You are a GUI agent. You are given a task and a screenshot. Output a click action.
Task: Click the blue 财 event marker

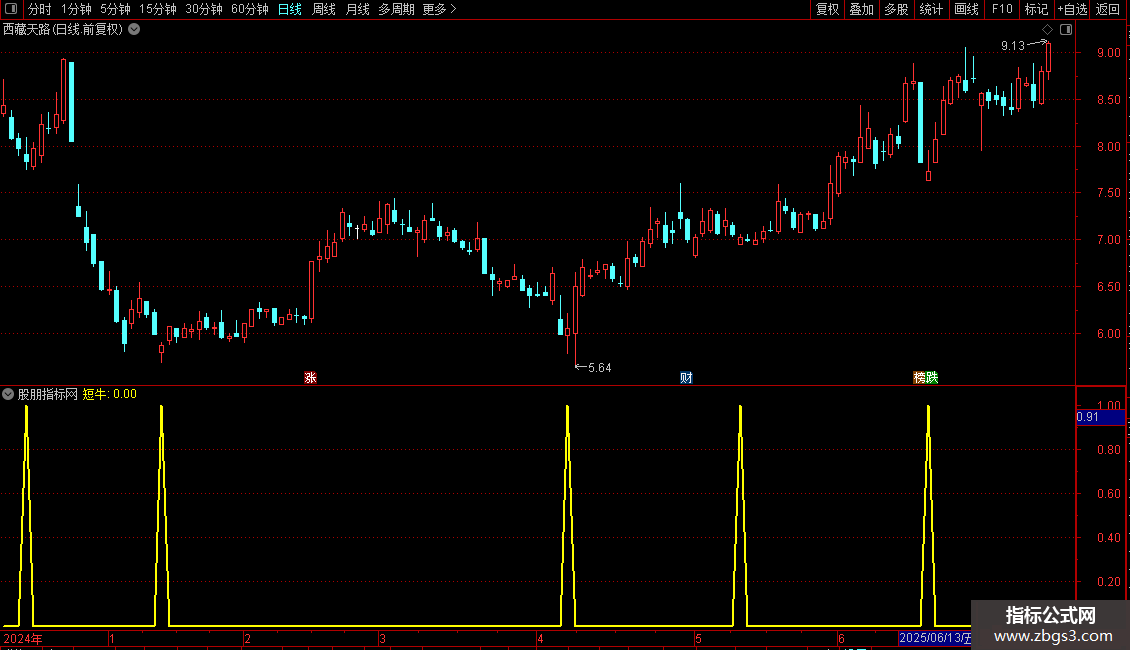(x=686, y=378)
